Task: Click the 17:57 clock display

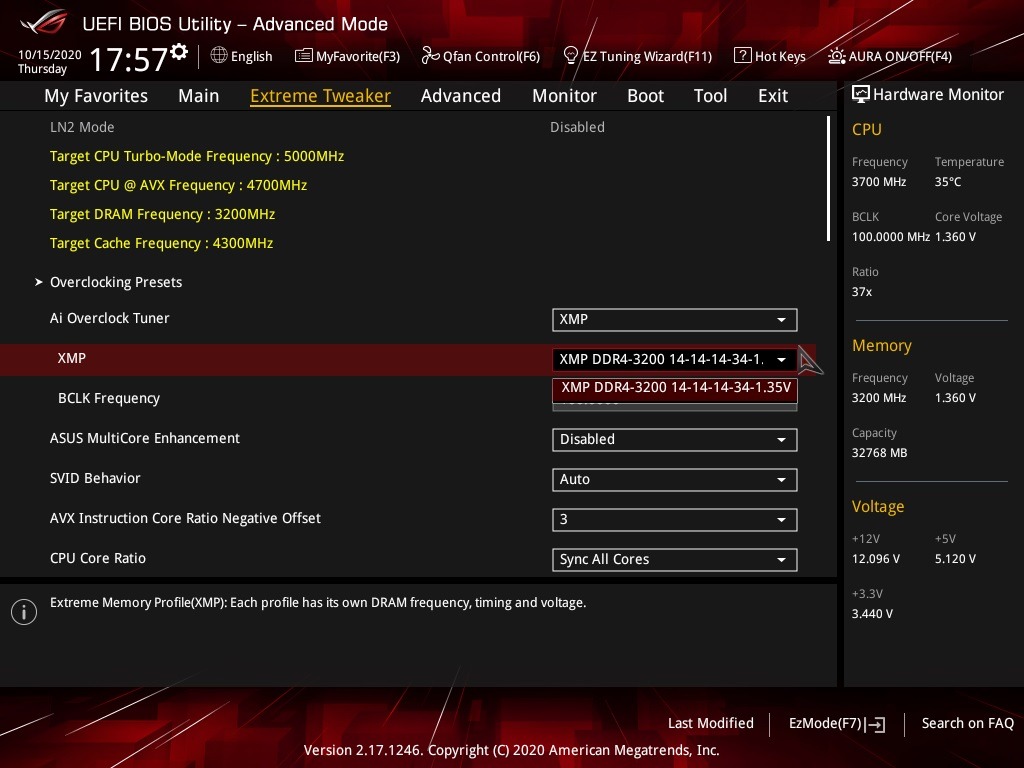Action: pos(129,59)
